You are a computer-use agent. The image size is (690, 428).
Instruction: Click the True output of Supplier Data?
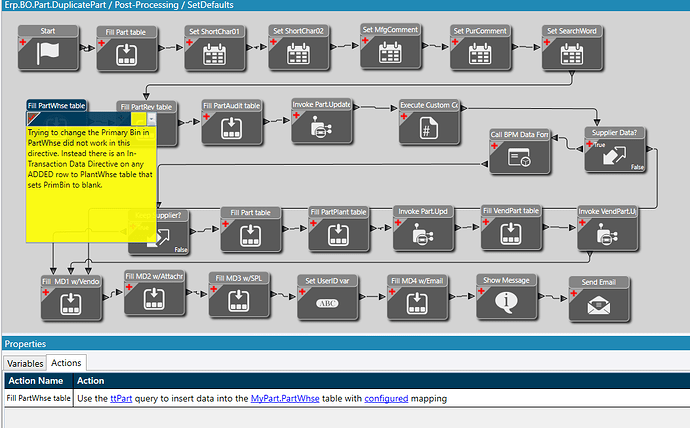coord(599,145)
